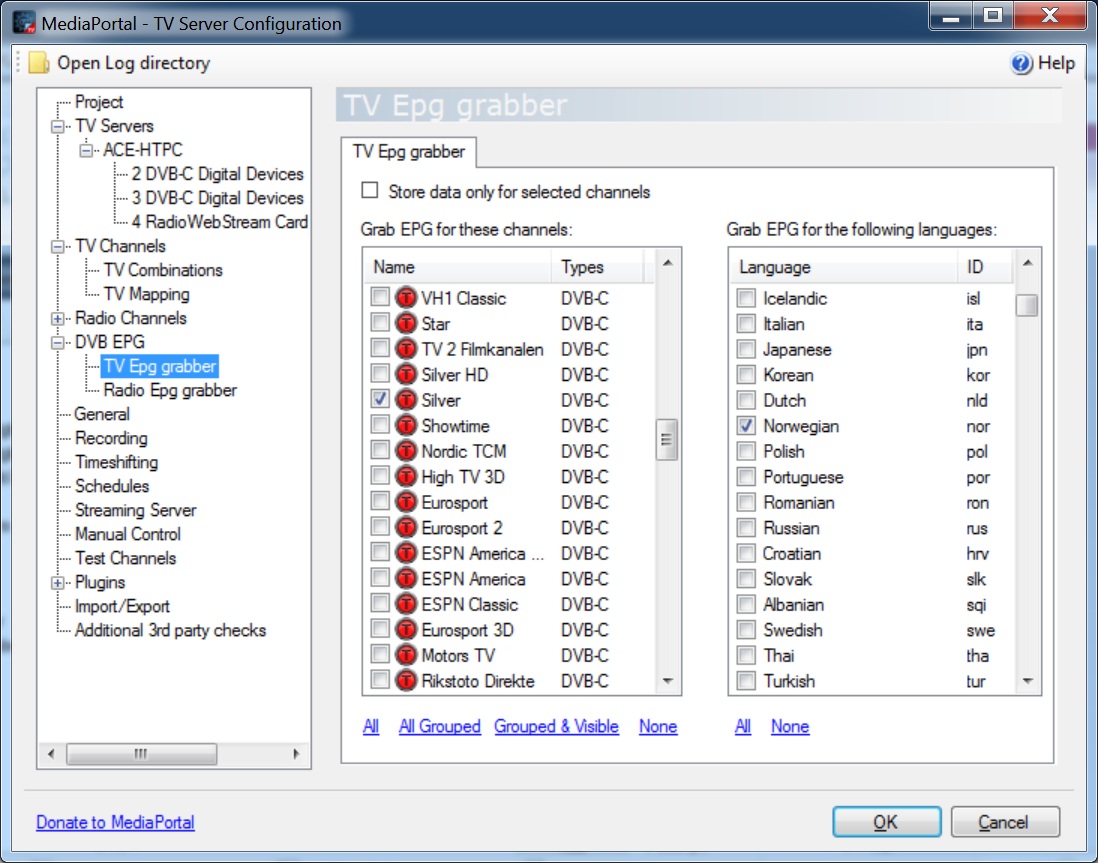Open Additional 3rd party checks
This screenshot has width=1098, height=863.
pos(170,630)
